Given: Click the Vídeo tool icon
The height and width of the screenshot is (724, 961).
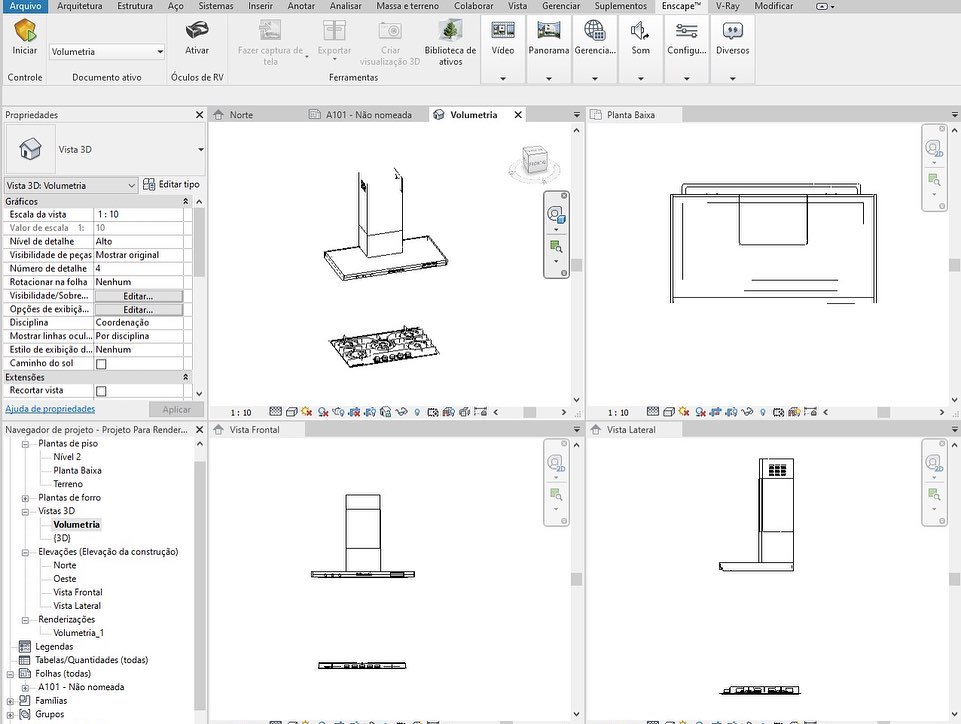Looking at the screenshot, I should [x=503, y=30].
